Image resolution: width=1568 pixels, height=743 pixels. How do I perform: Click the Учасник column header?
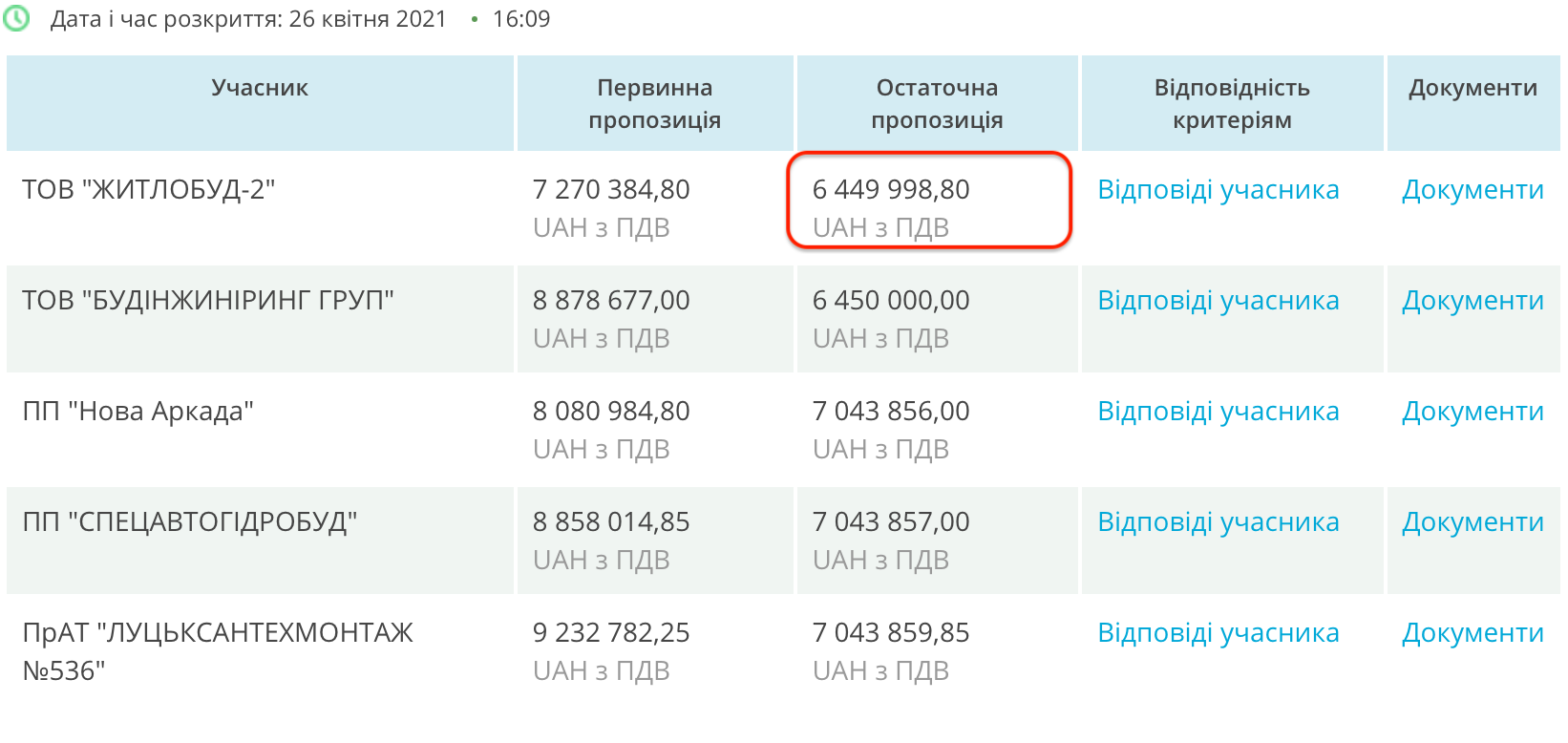coord(260,88)
